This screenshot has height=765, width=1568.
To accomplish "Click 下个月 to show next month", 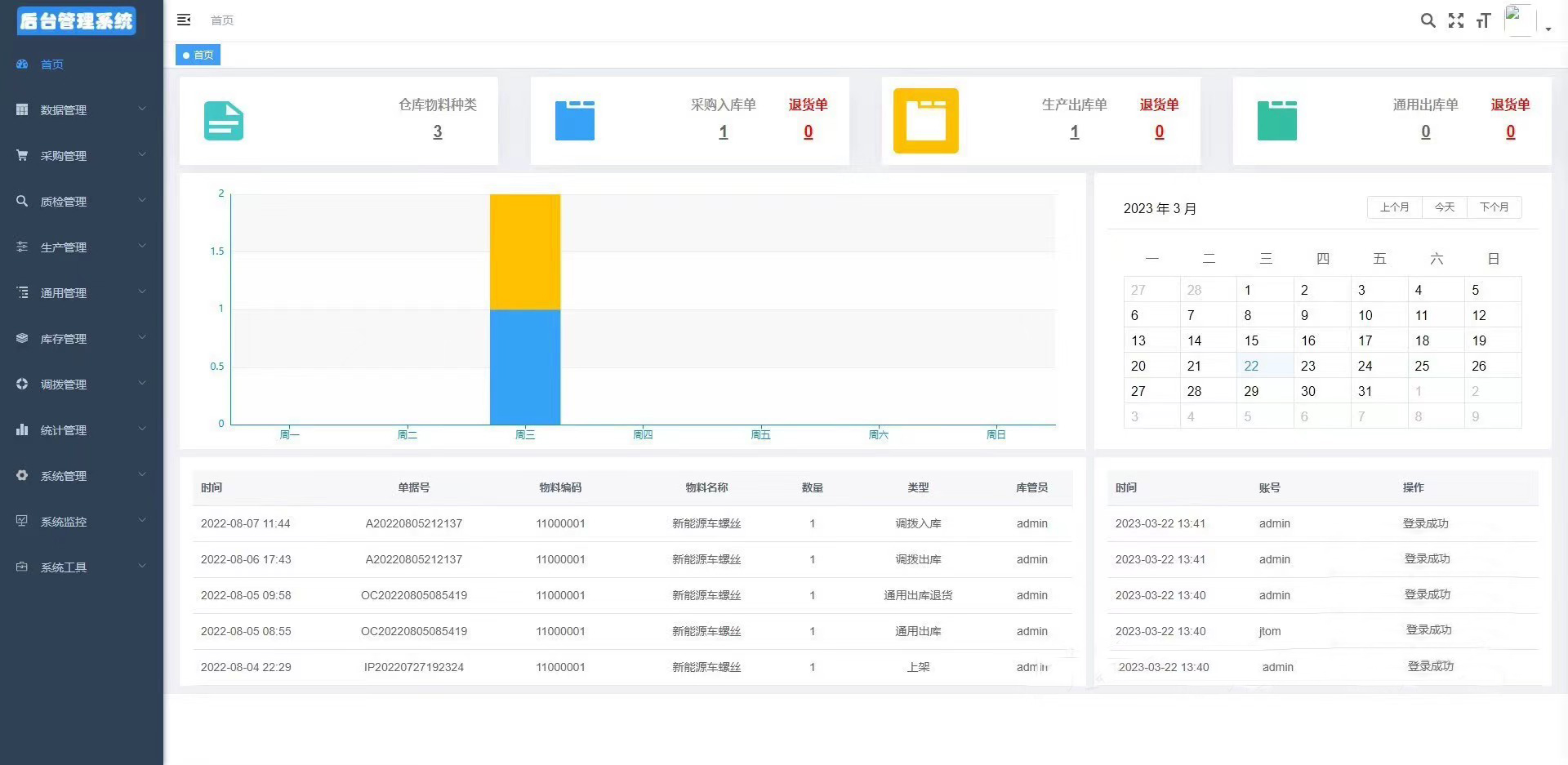I will click(1494, 207).
